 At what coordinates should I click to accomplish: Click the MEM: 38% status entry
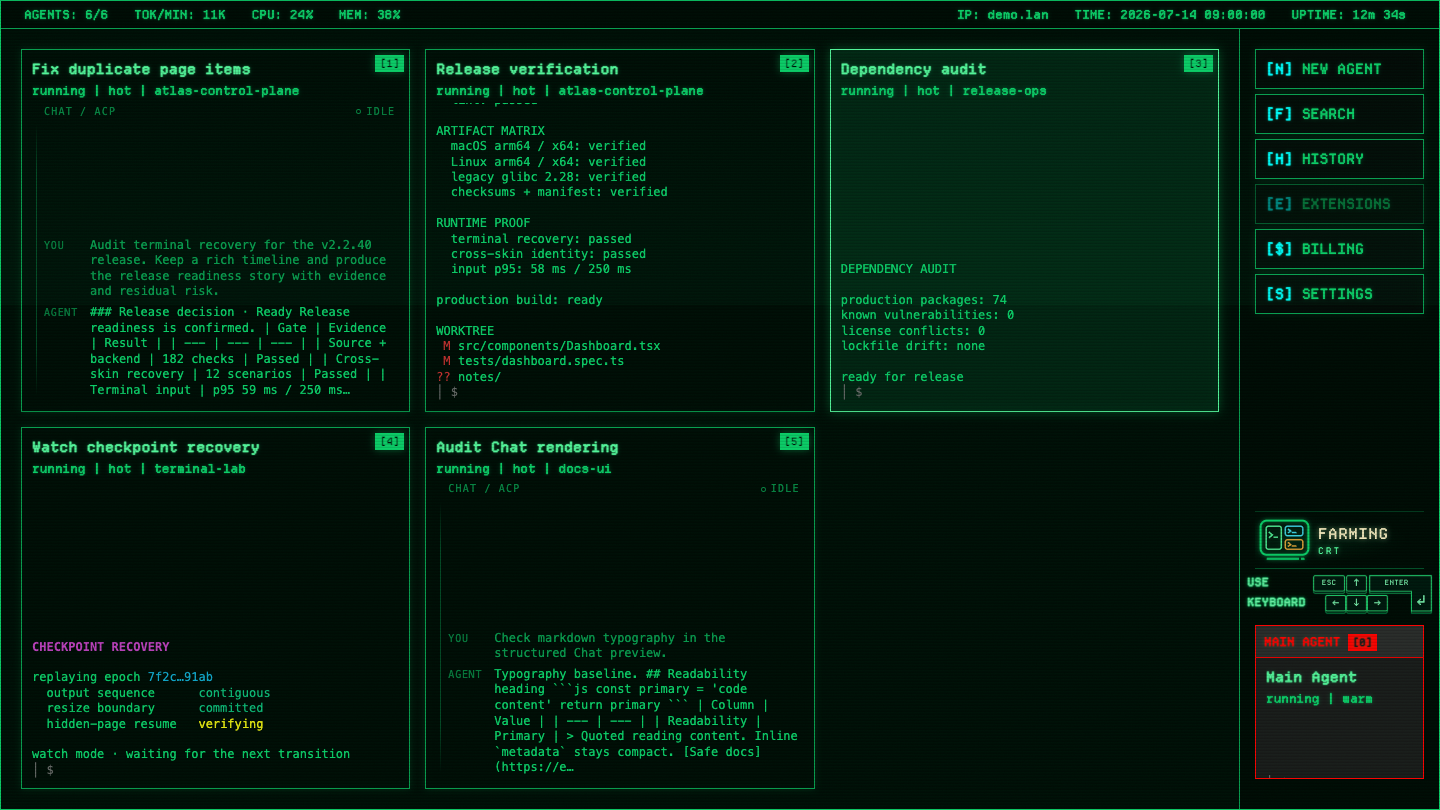coord(370,15)
